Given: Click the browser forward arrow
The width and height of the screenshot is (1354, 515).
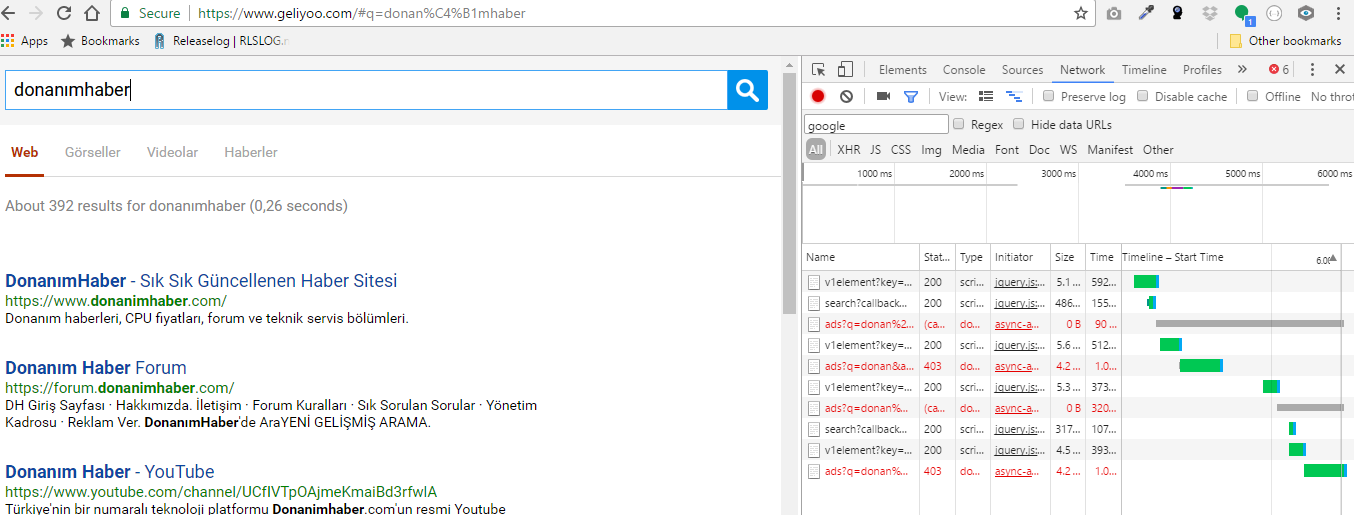Looking at the screenshot, I should [x=37, y=13].
